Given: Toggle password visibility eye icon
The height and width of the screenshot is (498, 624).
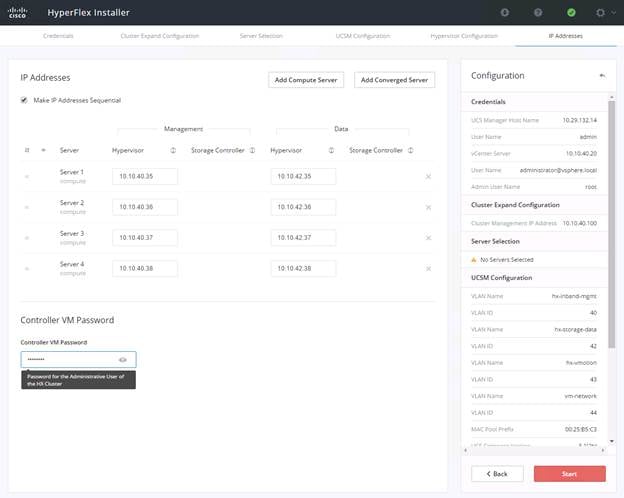Looking at the screenshot, I should [x=123, y=359].
